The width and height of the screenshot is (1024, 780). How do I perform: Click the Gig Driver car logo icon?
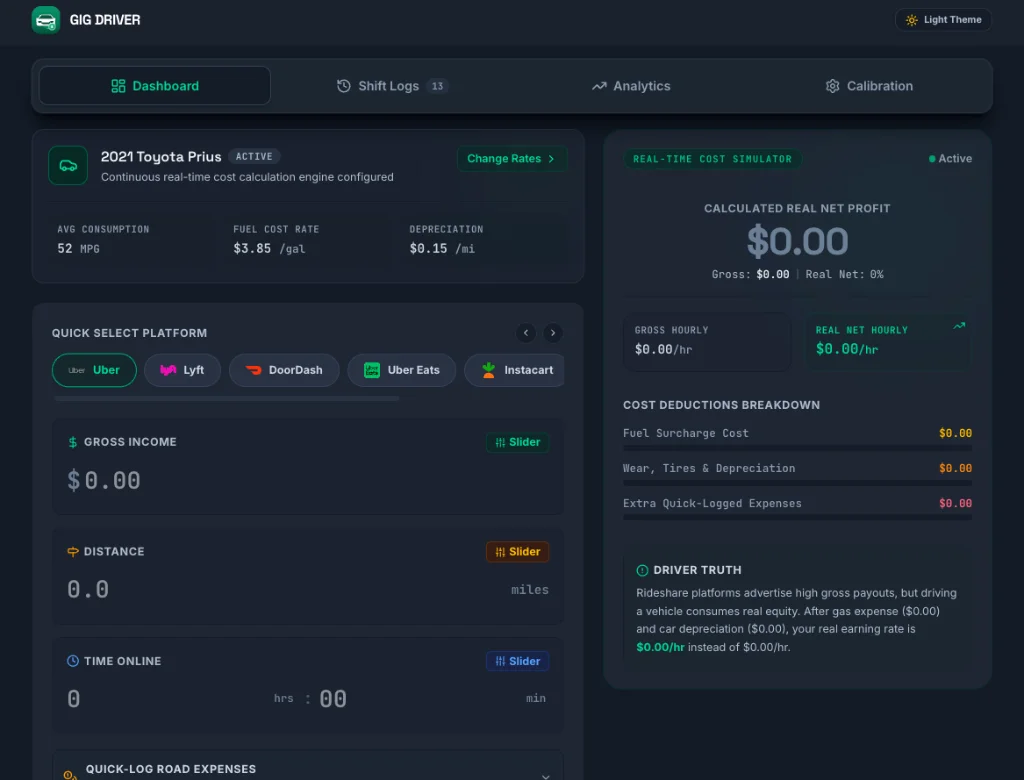click(46, 20)
